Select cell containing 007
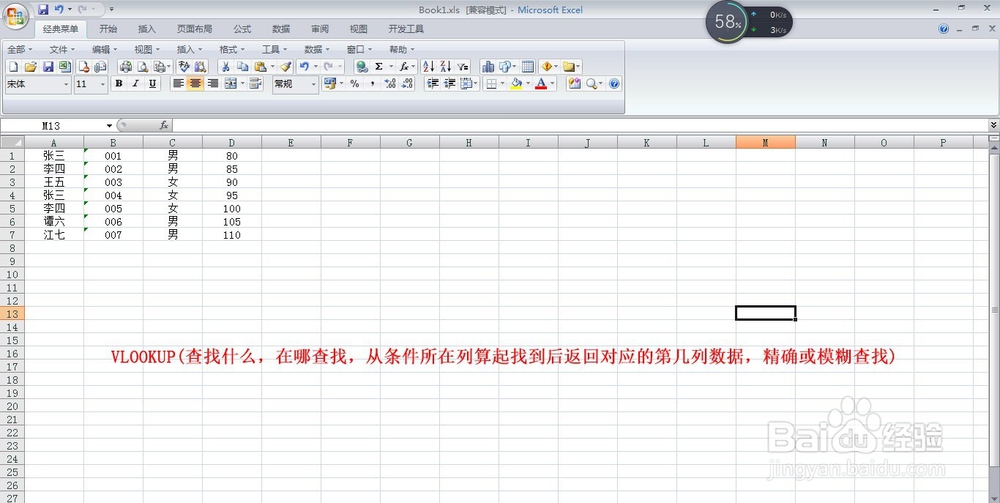1000x503 pixels. tap(113, 235)
